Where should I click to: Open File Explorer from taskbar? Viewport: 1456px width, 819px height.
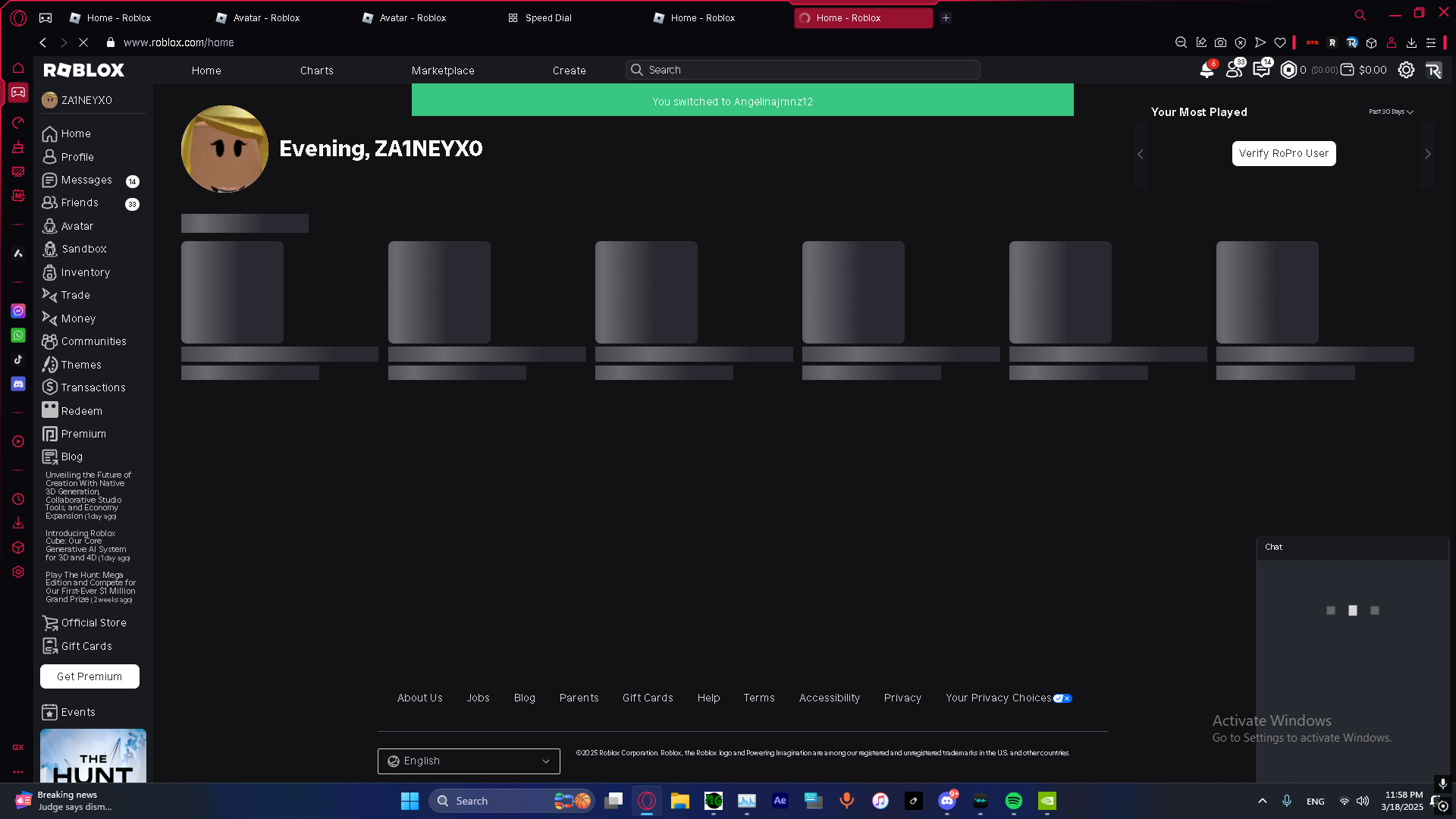(x=680, y=801)
